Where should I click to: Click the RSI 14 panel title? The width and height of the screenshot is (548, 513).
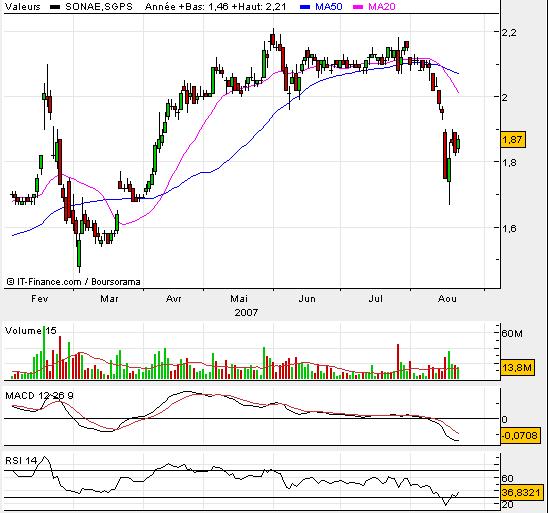pos(21,461)
